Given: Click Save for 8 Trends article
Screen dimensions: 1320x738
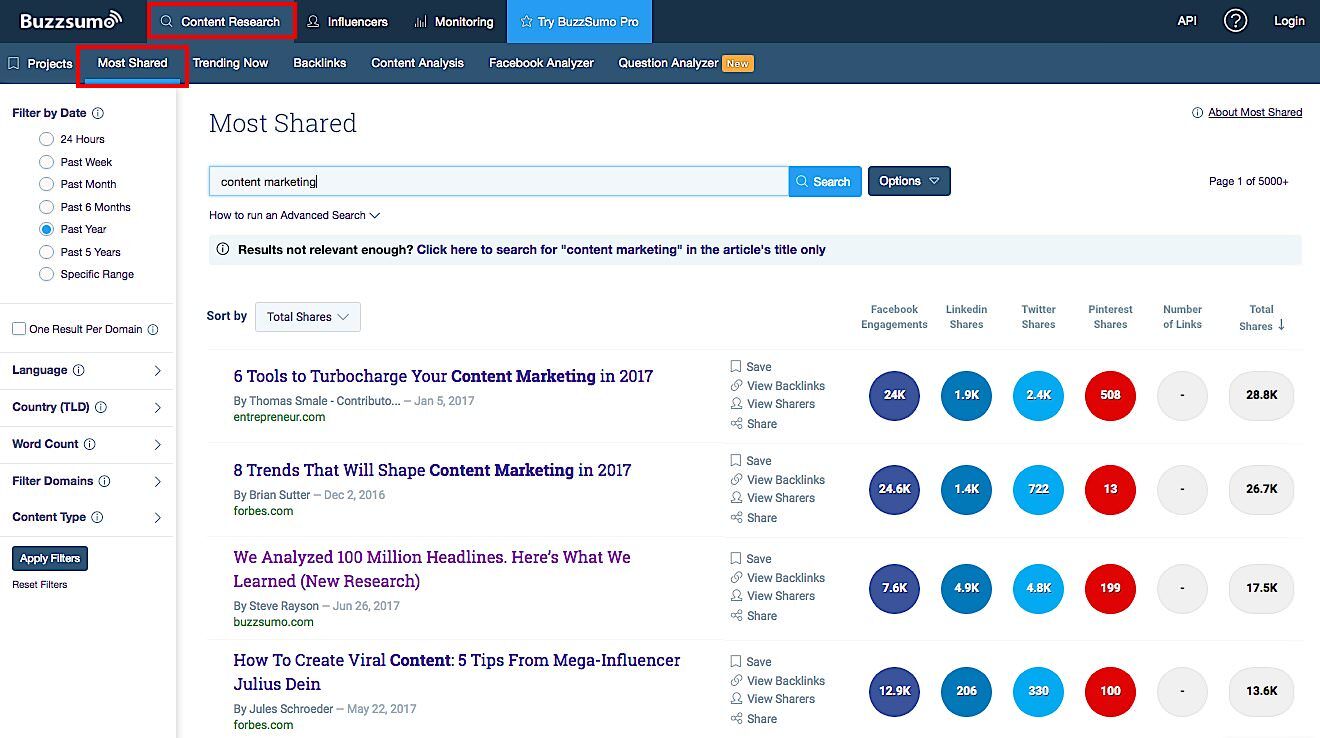Looking at the screenshot, I should pos(751,461).
